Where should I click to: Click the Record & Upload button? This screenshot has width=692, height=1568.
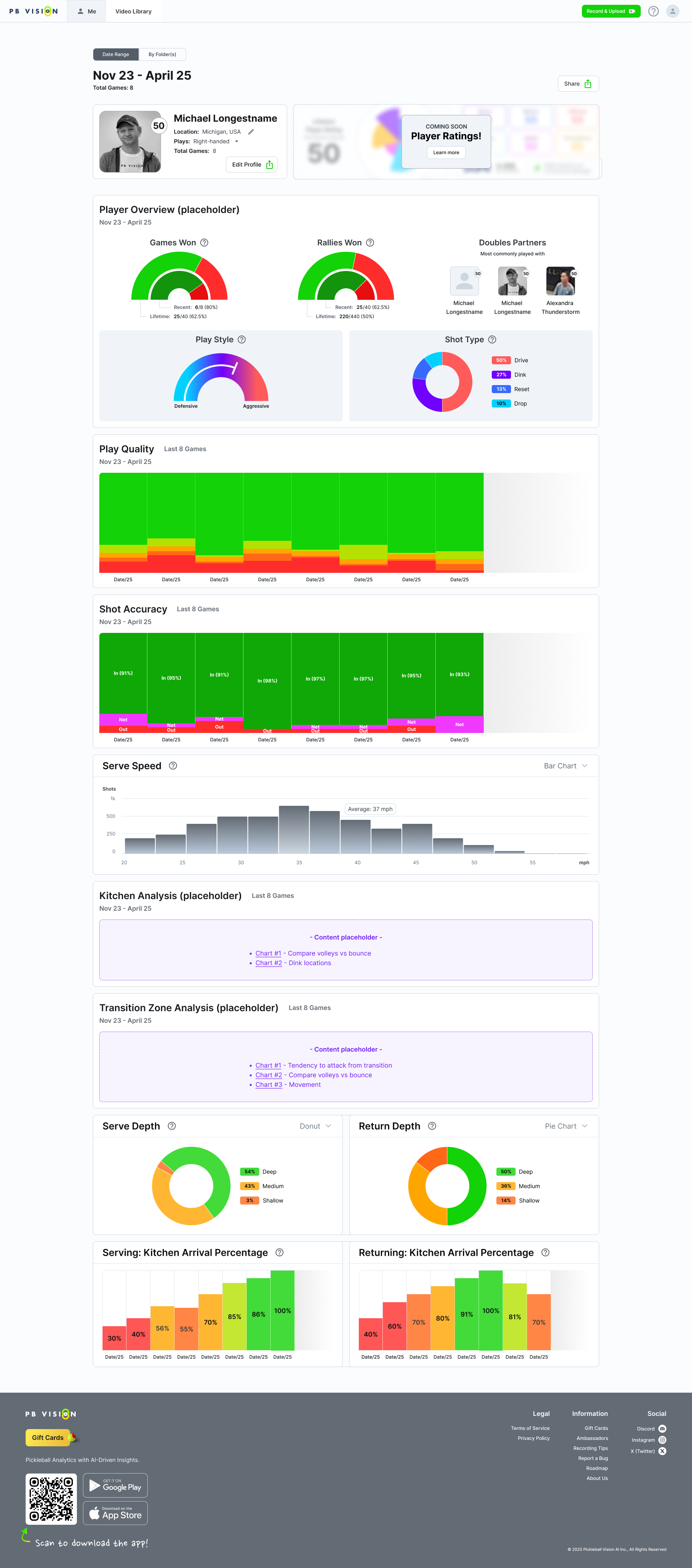coord(610,11)
